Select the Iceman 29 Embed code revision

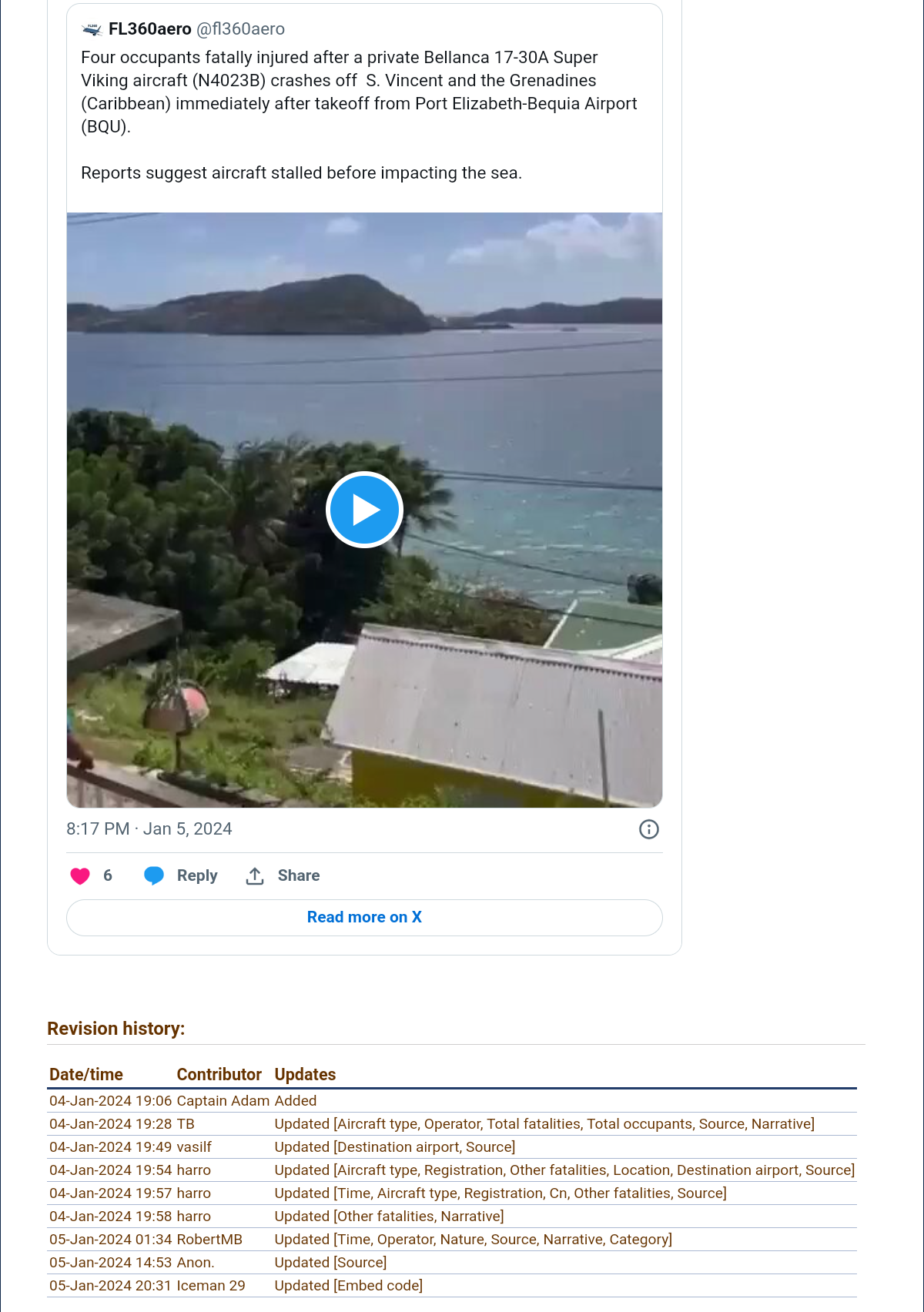pos(452,1286)
